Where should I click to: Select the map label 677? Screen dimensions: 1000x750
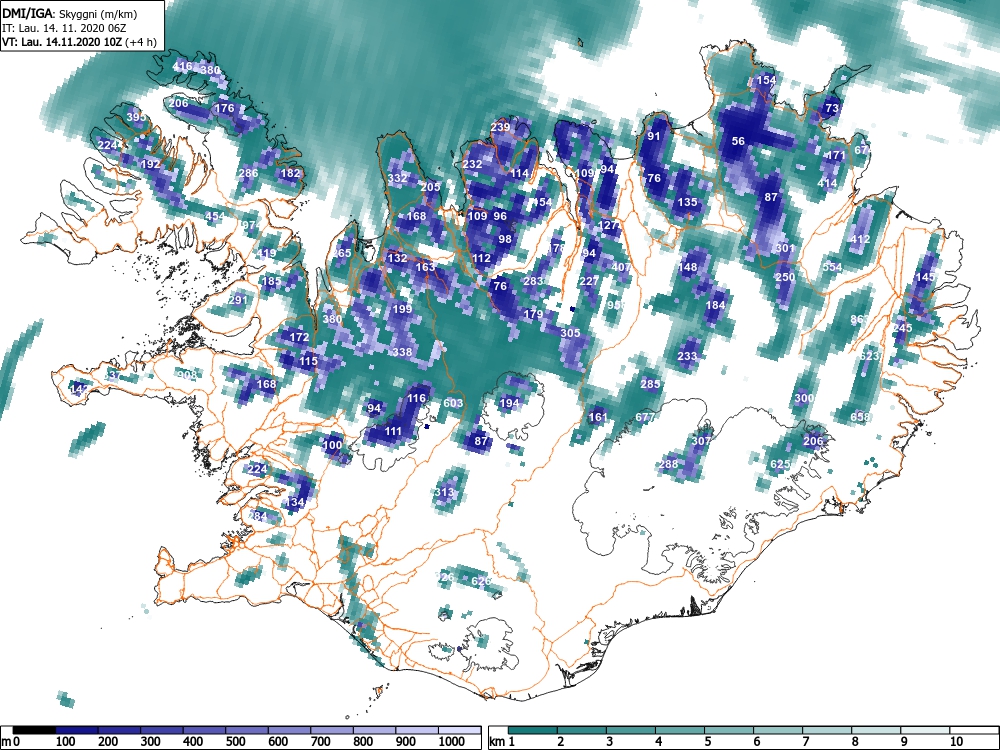pos(645,417)
